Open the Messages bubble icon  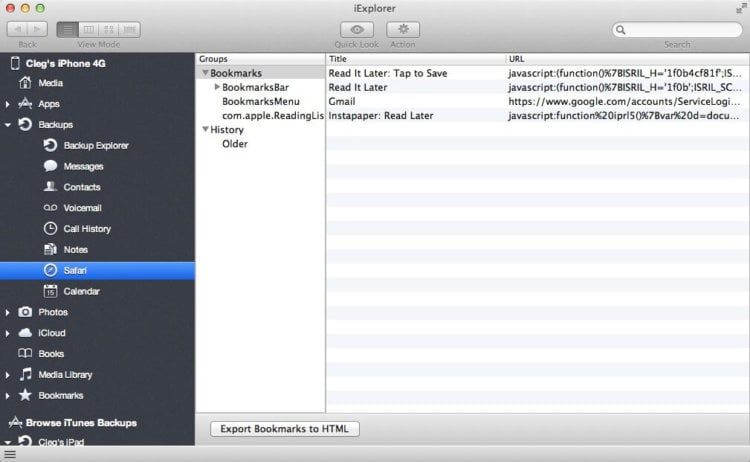coord(50,166)
